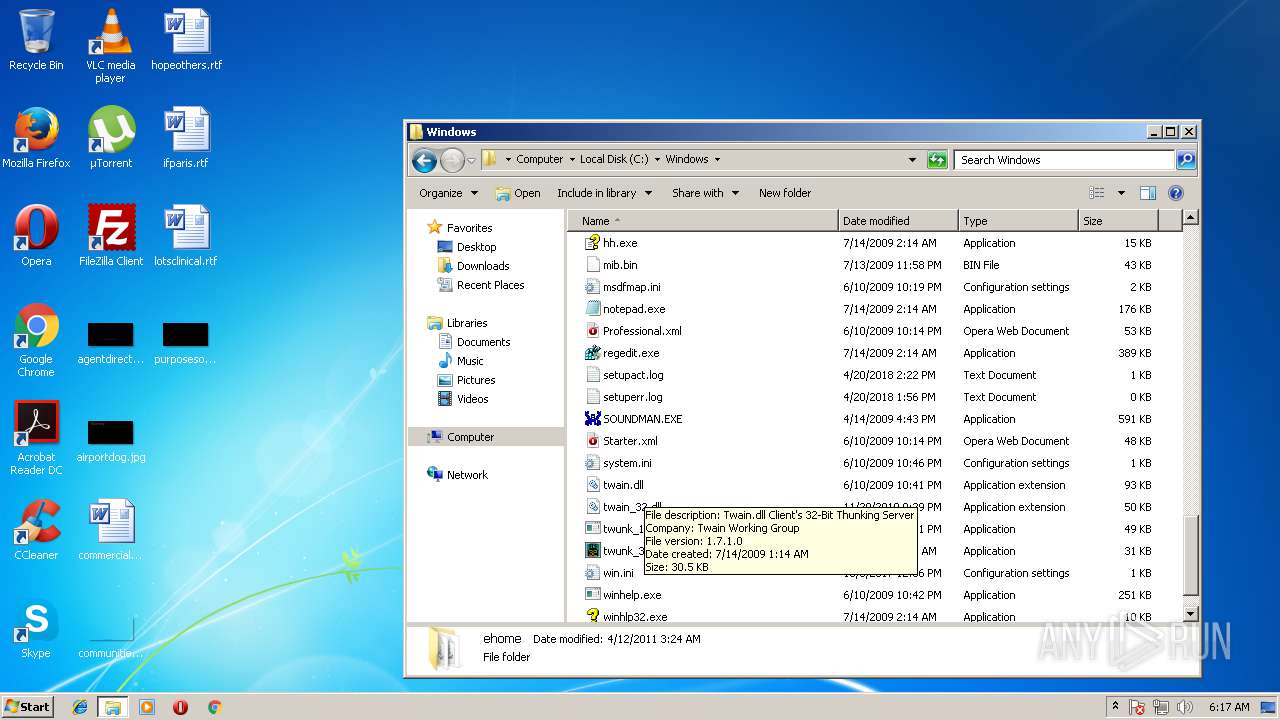Open Documents library in navigation pane

point(483,342)
